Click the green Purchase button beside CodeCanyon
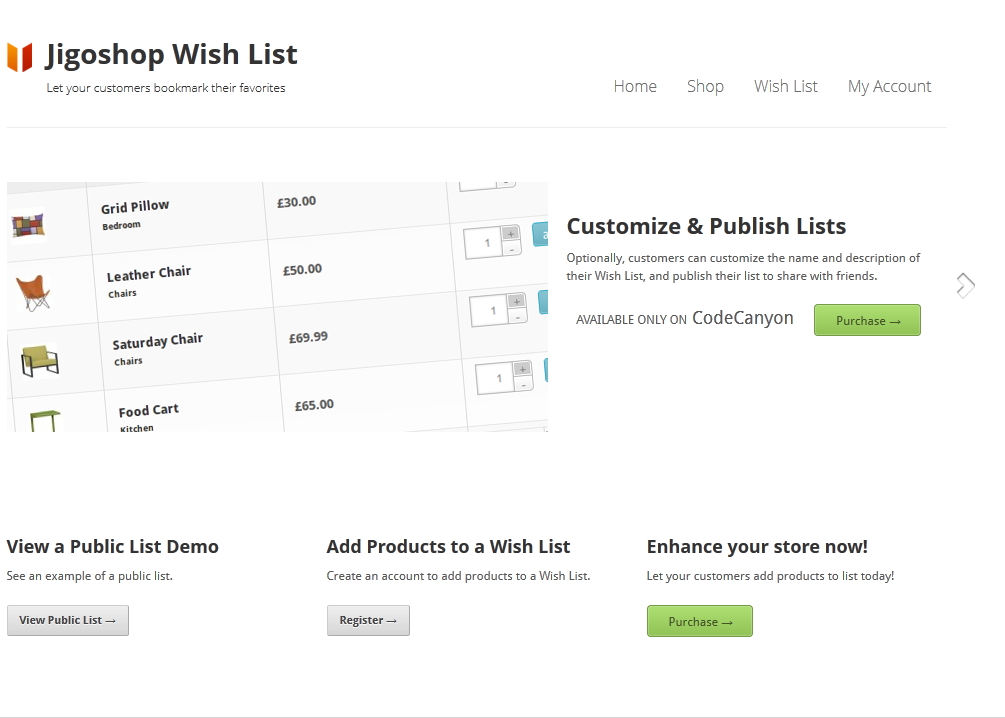The height and width of the screenshot is (718, 1005). [x=867, y=320]
